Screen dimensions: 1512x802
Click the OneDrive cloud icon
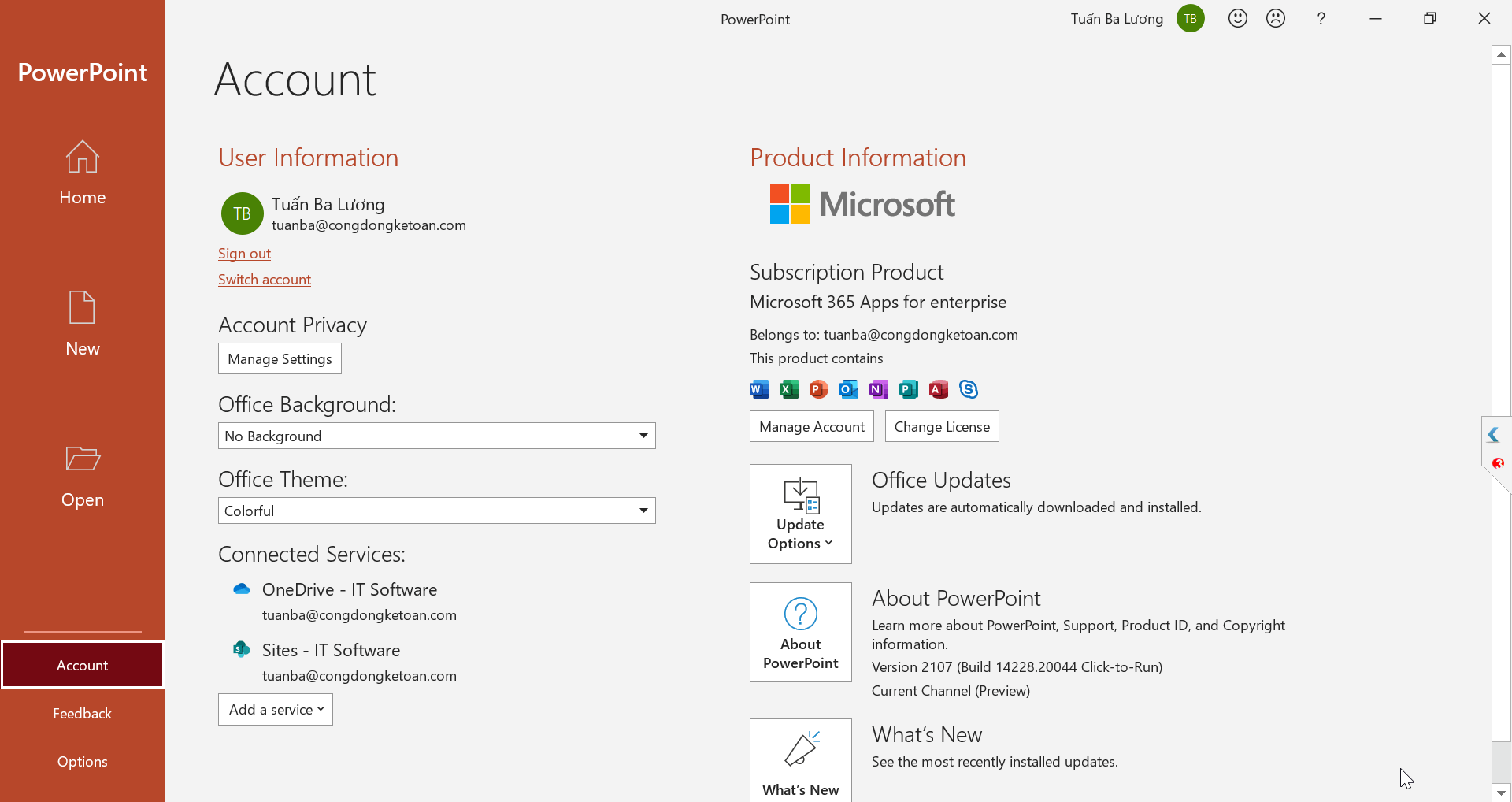tap(242, 589)
